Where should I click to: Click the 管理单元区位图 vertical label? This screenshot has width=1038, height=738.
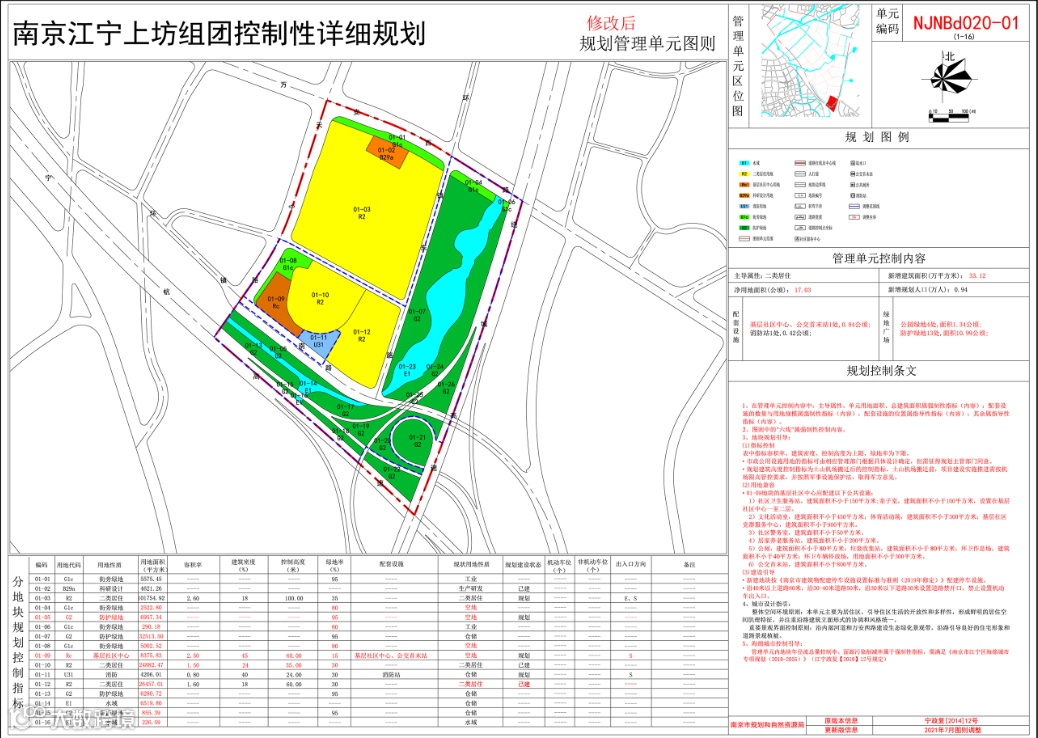coord(738,65)
